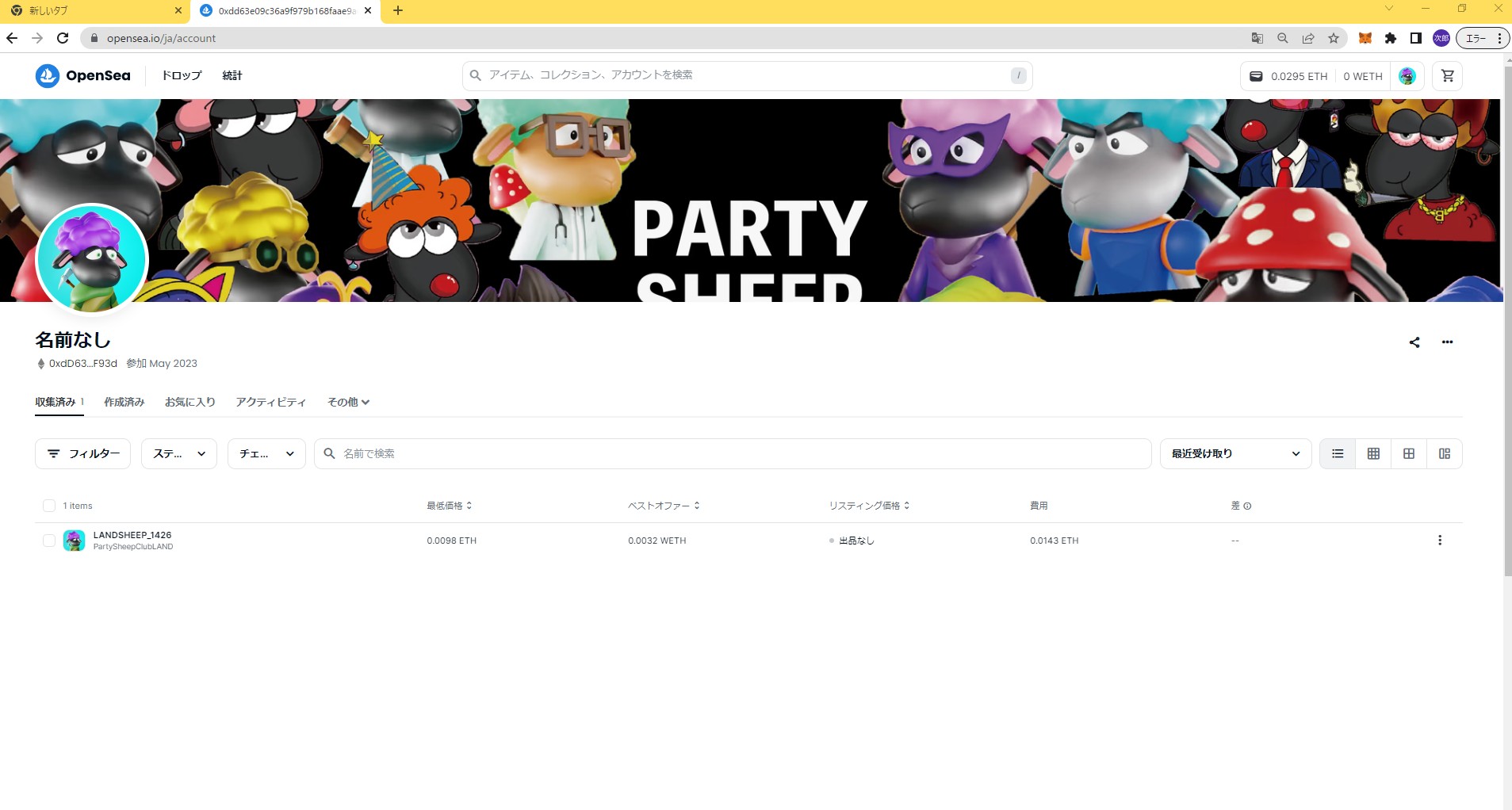Sort by ベストオファー column header
This screenshot has height=810, width=1512.
coord(664,506)
